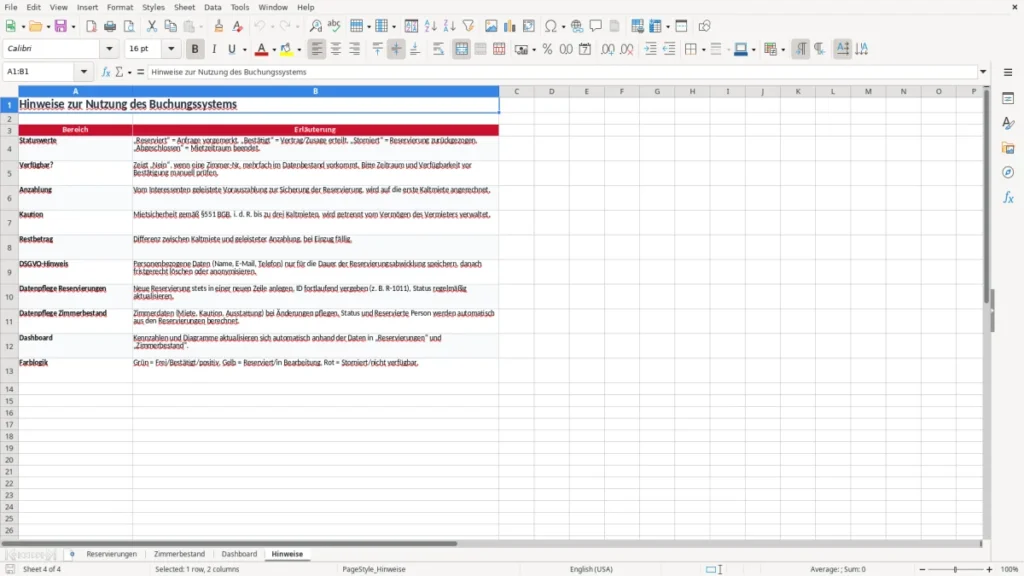Click the Insert Chart icon
The image size is (1024, 576).
click(509, 26)
